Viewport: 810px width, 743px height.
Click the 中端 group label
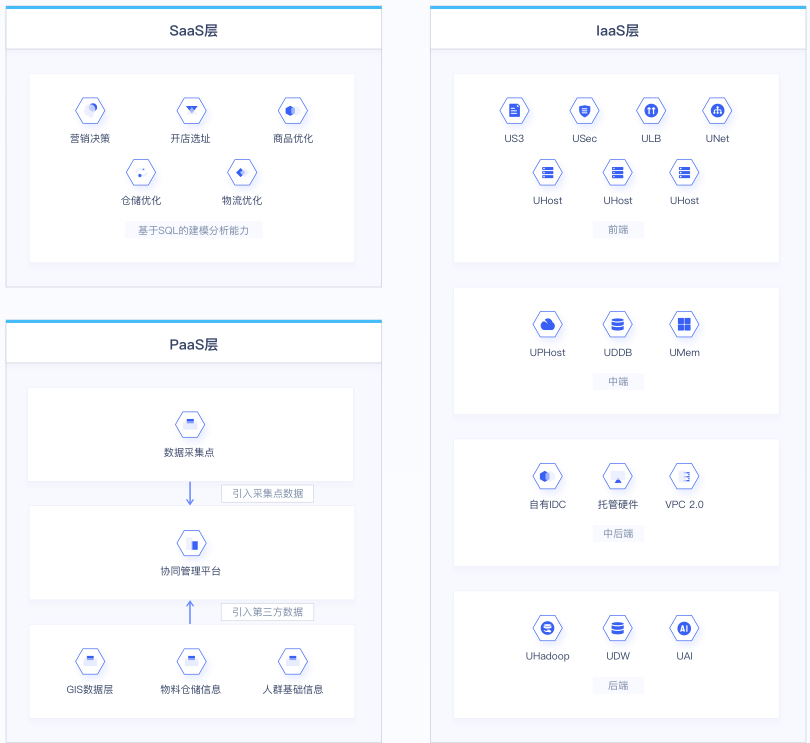point(618,381)
